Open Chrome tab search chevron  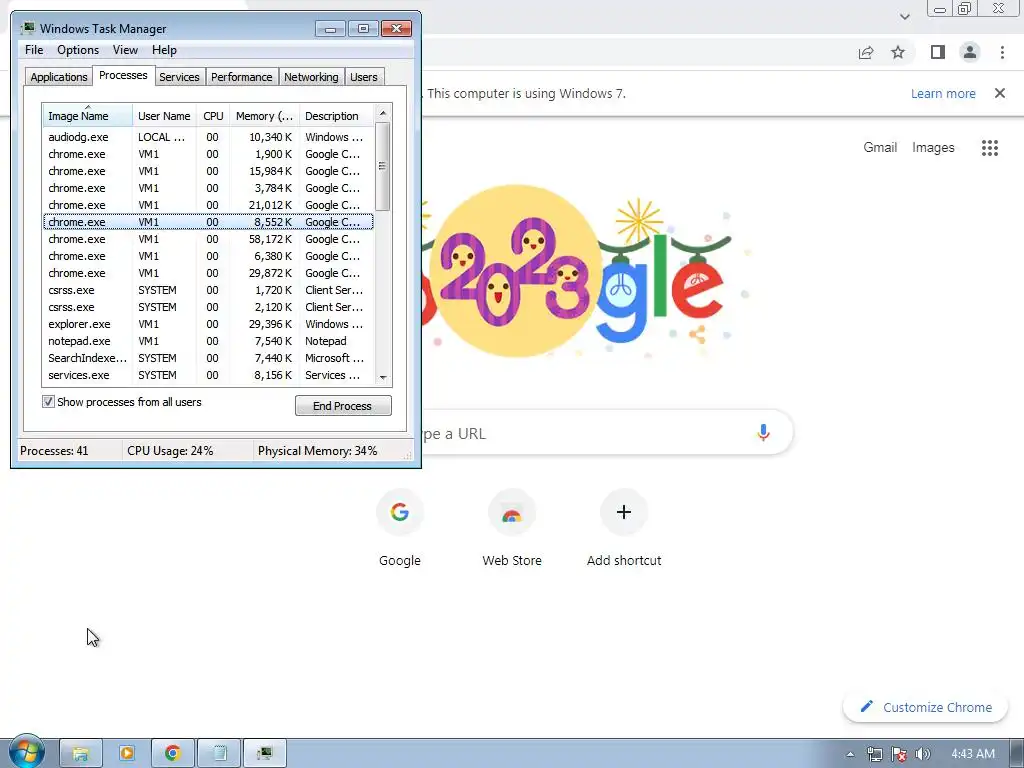[x=904, y=17]
